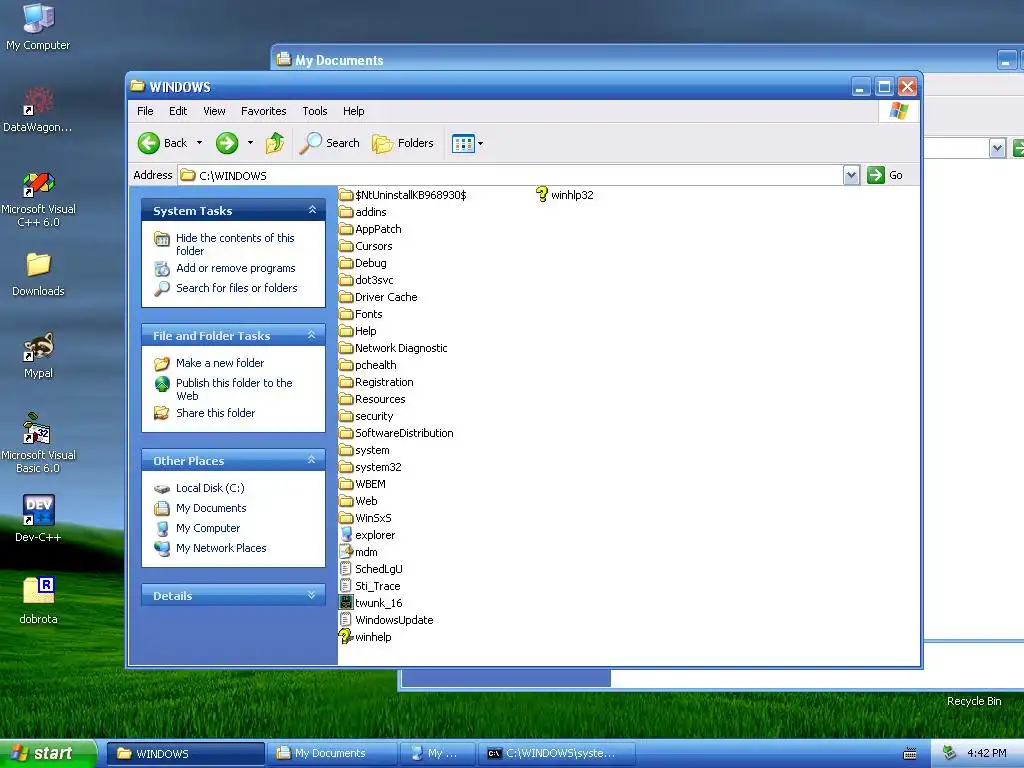Expand the Address bar dropdown
The image size is (1024, 768).
point(851,175)
